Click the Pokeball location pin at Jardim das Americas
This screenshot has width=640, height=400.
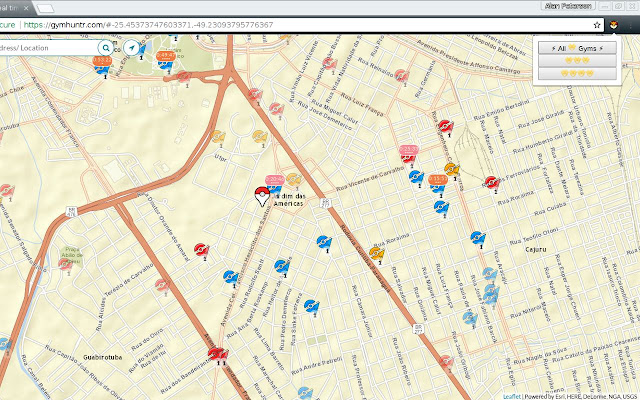[x=262, y=196]
